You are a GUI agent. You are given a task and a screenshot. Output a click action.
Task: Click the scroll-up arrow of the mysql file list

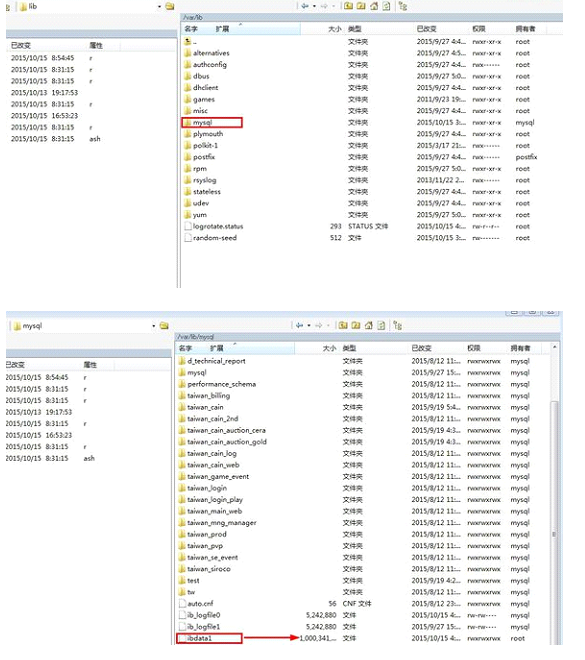coord(555,347)
